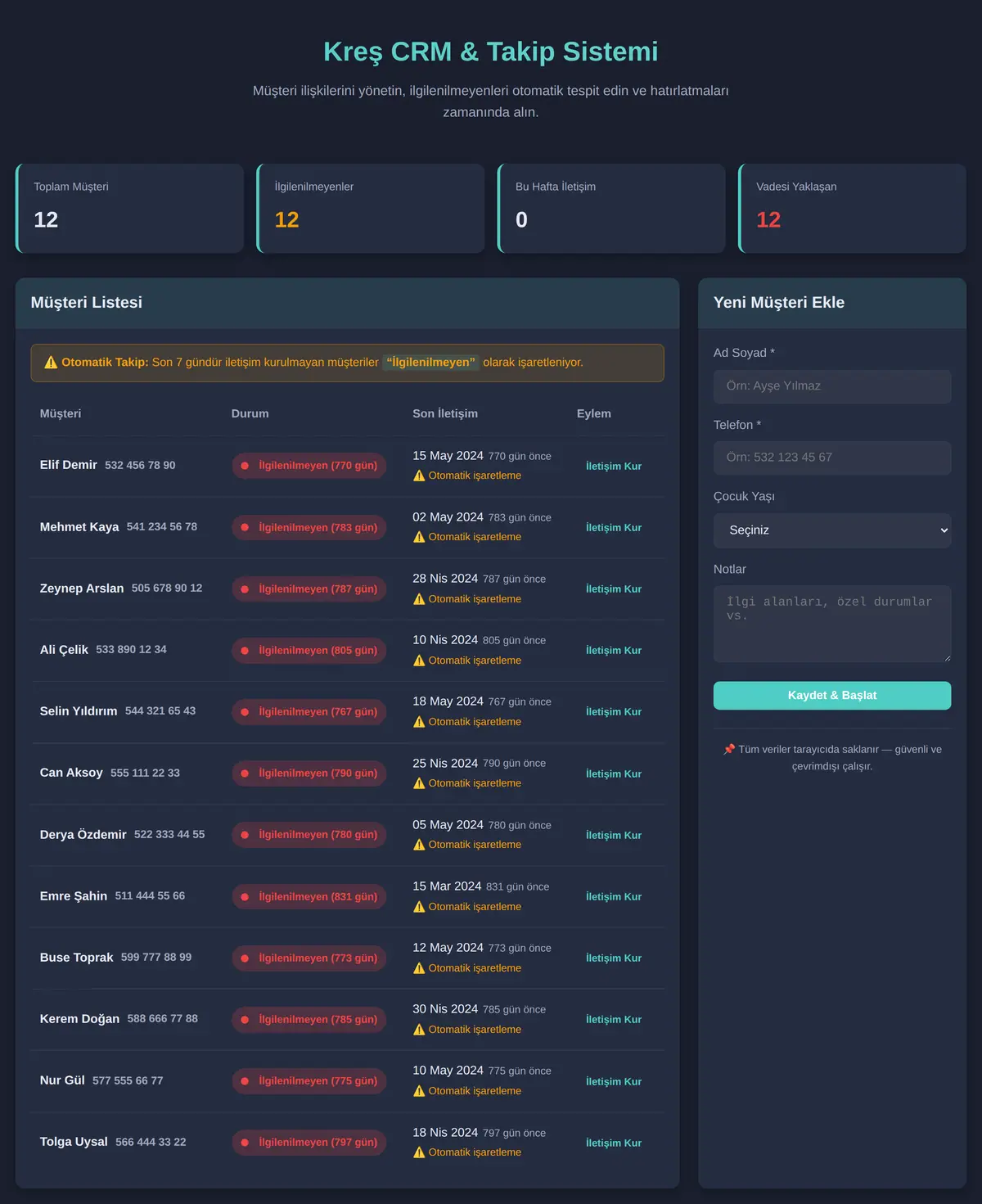
Task: Contact Mehmet Kaya via İletişim Kur
Action: tap(614, 528)
